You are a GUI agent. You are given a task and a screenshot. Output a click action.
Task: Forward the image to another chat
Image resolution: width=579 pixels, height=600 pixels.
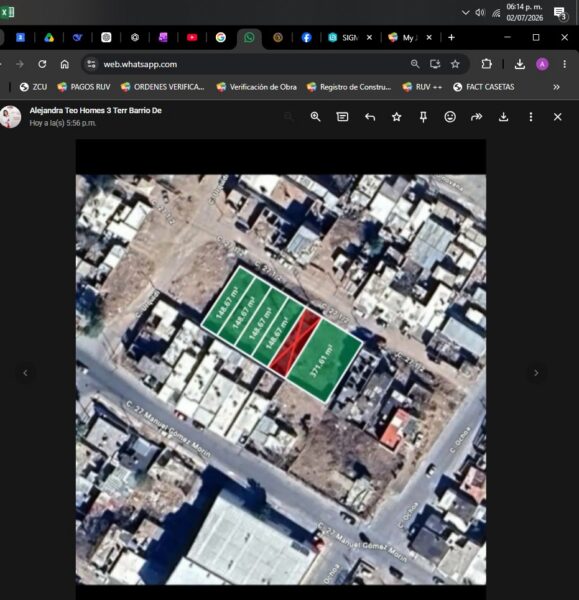coord(476,117)
